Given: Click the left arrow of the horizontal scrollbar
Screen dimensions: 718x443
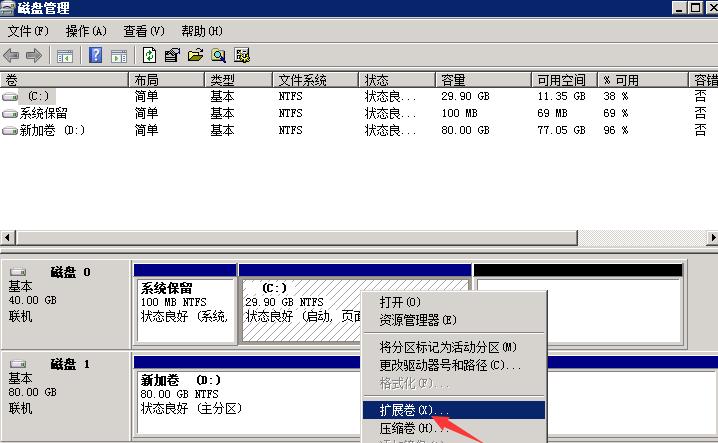Looking at the screenshot, I should [7, 238].
